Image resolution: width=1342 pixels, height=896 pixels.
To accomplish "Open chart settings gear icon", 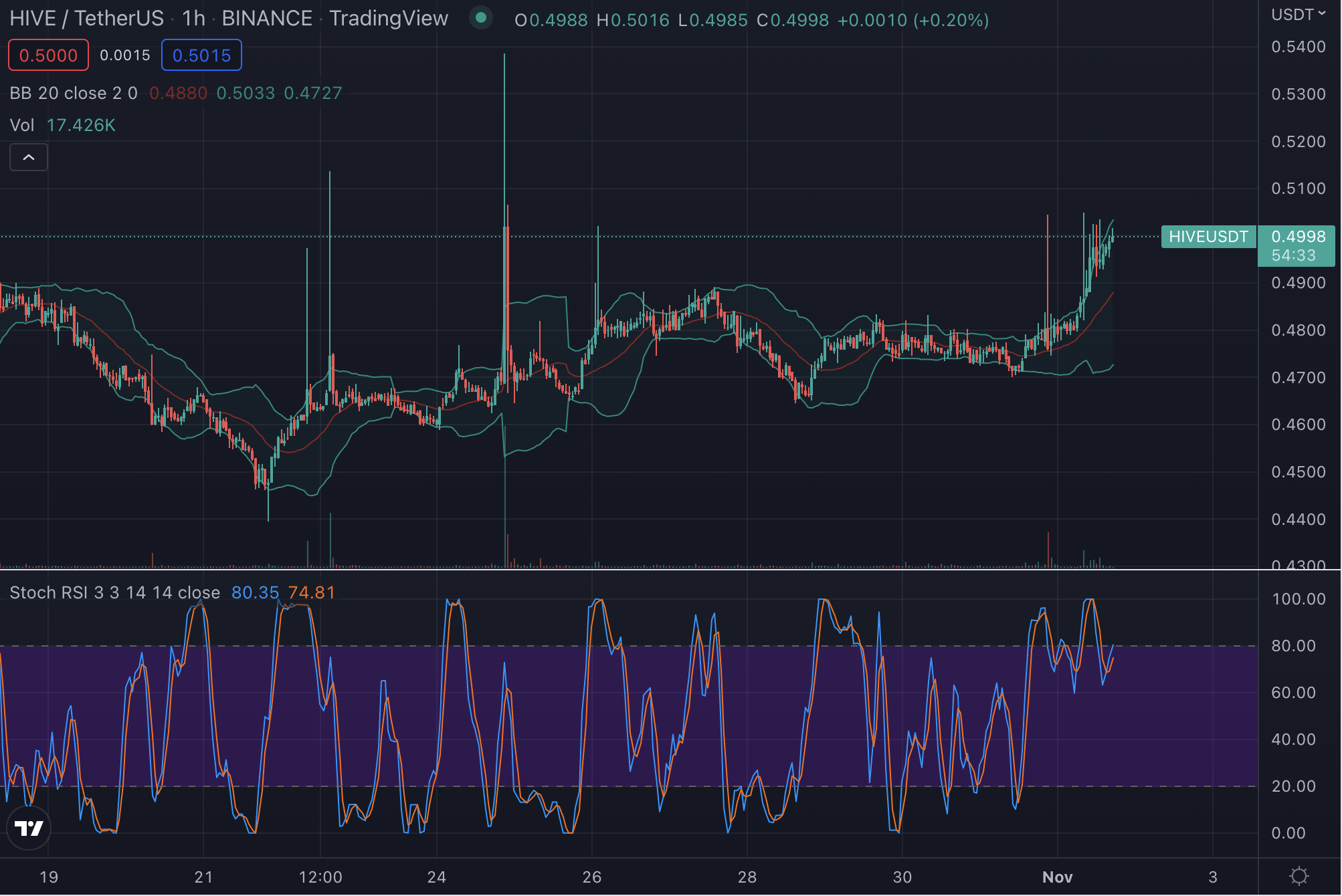I will [x=1299, y=876].
